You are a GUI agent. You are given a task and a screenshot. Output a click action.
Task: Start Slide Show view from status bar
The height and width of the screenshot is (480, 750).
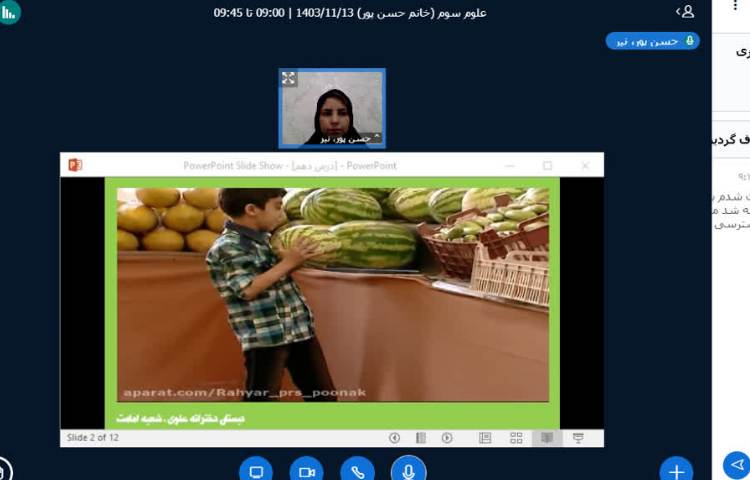click(x=578, y=438)
